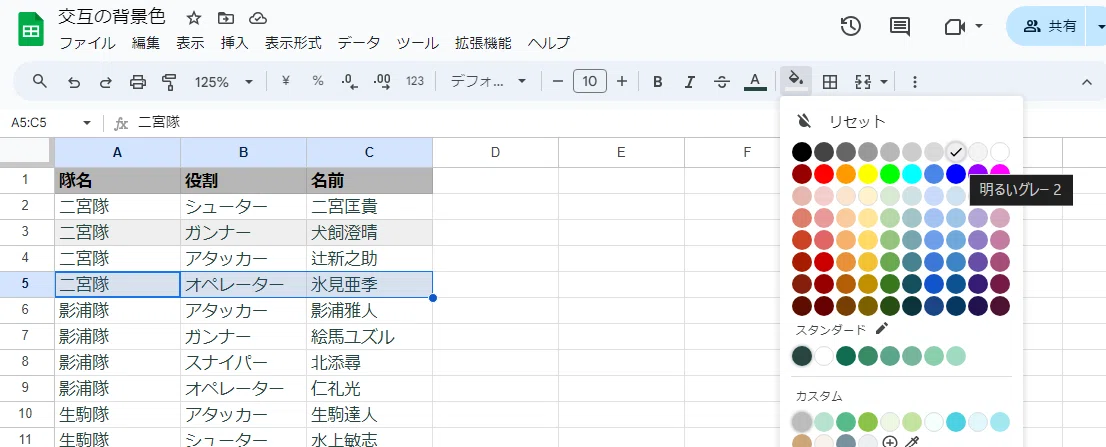Add a custom color with plus circle
The height and width of the screenshot is (447, 1106).
pyautogui.click(x=889, y=443)
